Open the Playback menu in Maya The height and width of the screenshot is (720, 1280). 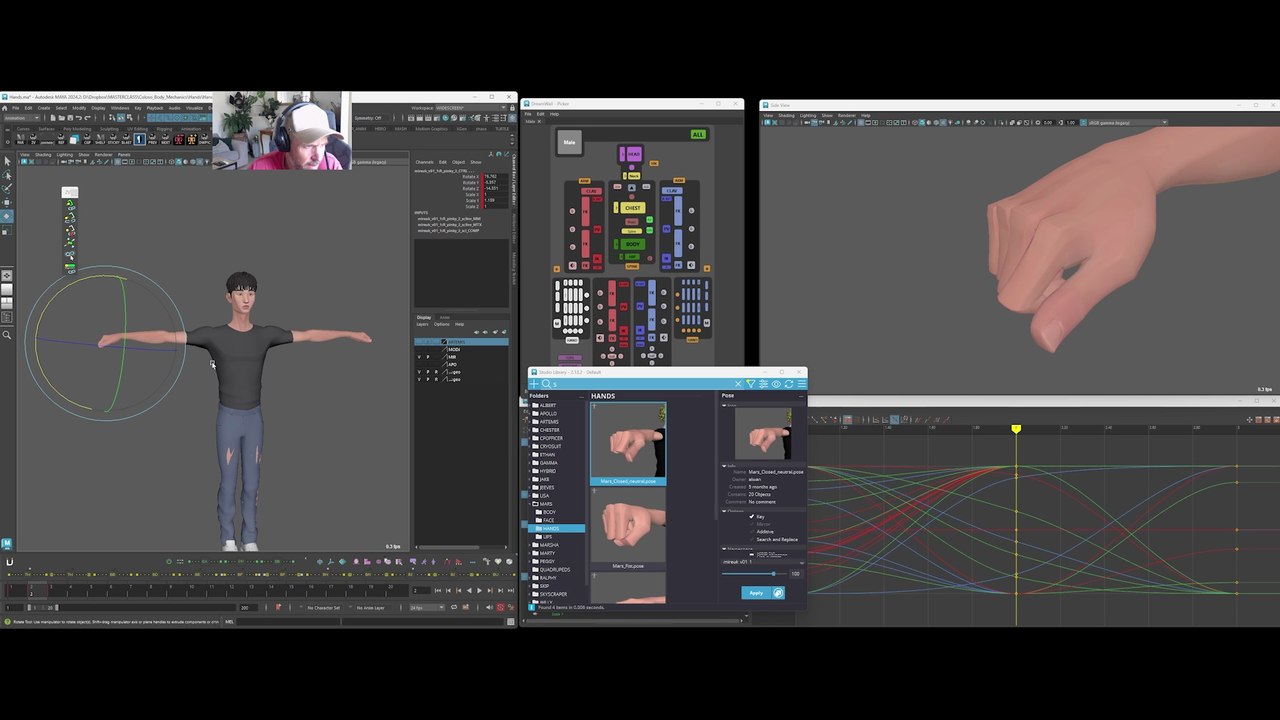(x=155, y=108)
